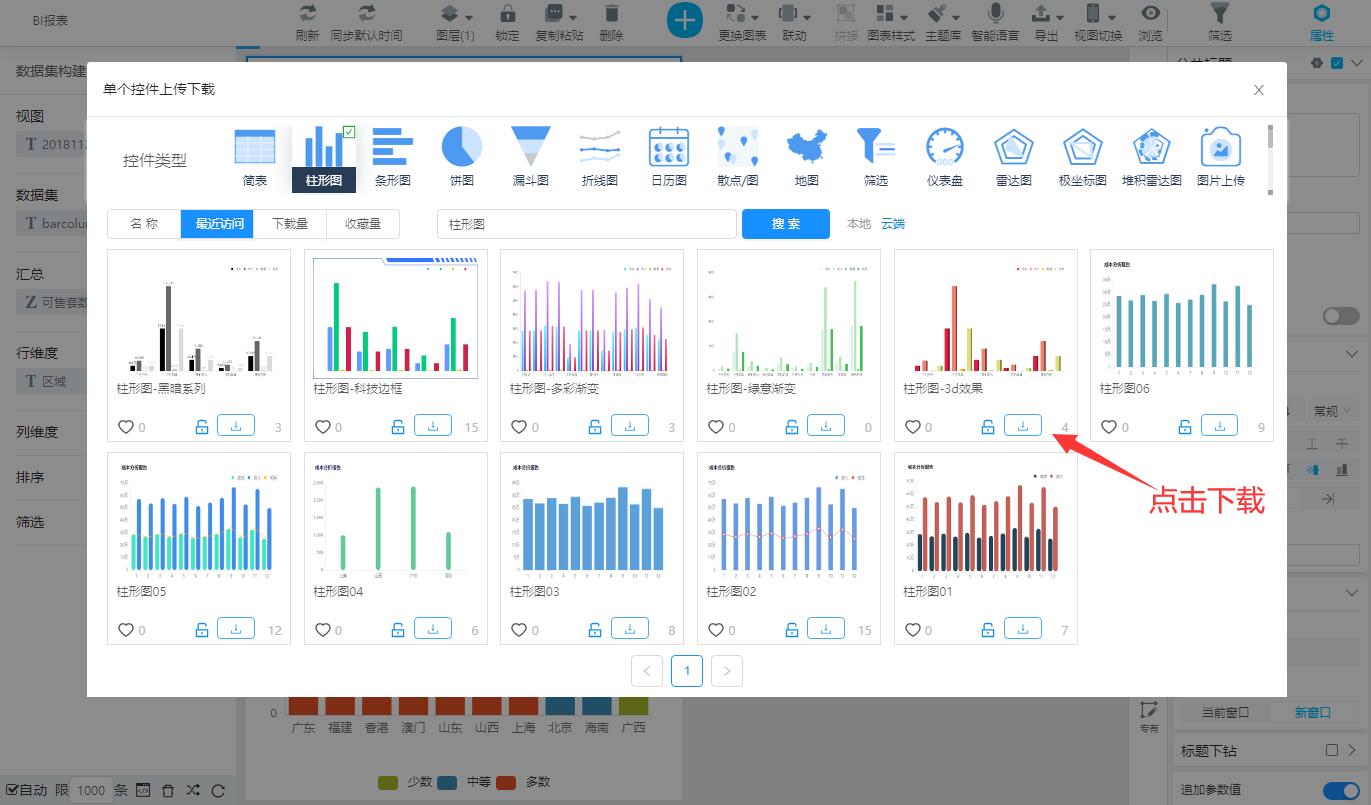The width and height of the screenshot is (1371, 805).
Task: Toggle heart on 柱形图06 template
Action: tap(1109, 427)
